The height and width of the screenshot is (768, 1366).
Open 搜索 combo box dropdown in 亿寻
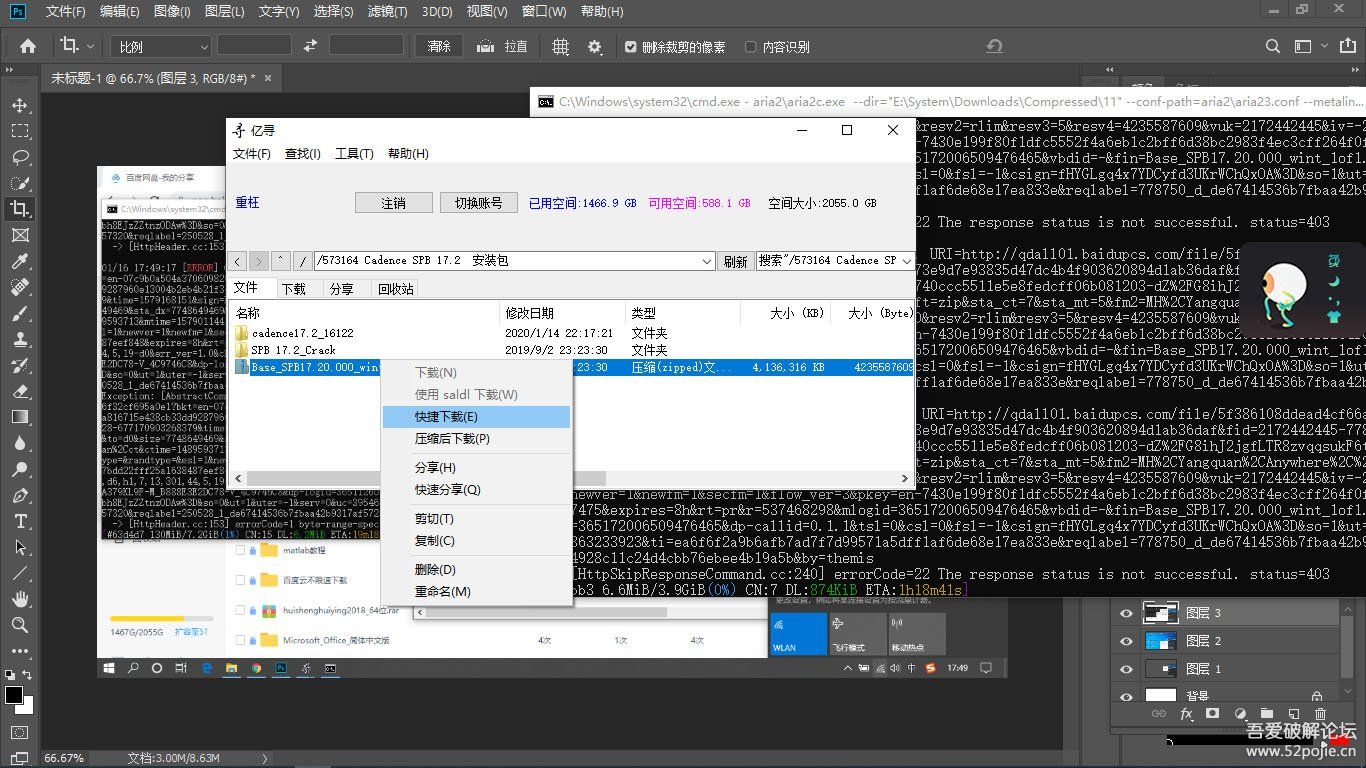point(907,261)
